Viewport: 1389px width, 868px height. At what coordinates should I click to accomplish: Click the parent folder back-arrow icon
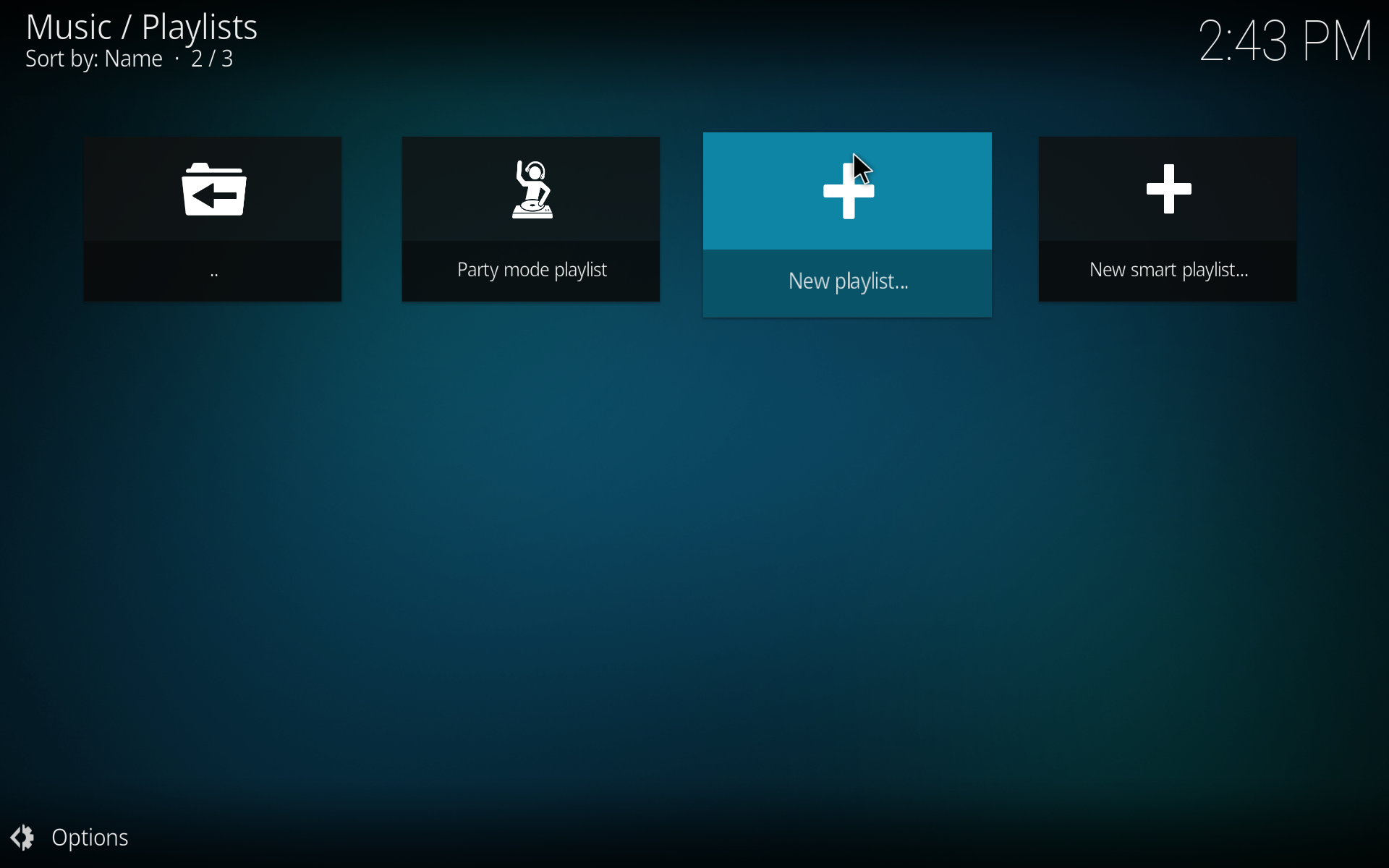click(213, 190)
